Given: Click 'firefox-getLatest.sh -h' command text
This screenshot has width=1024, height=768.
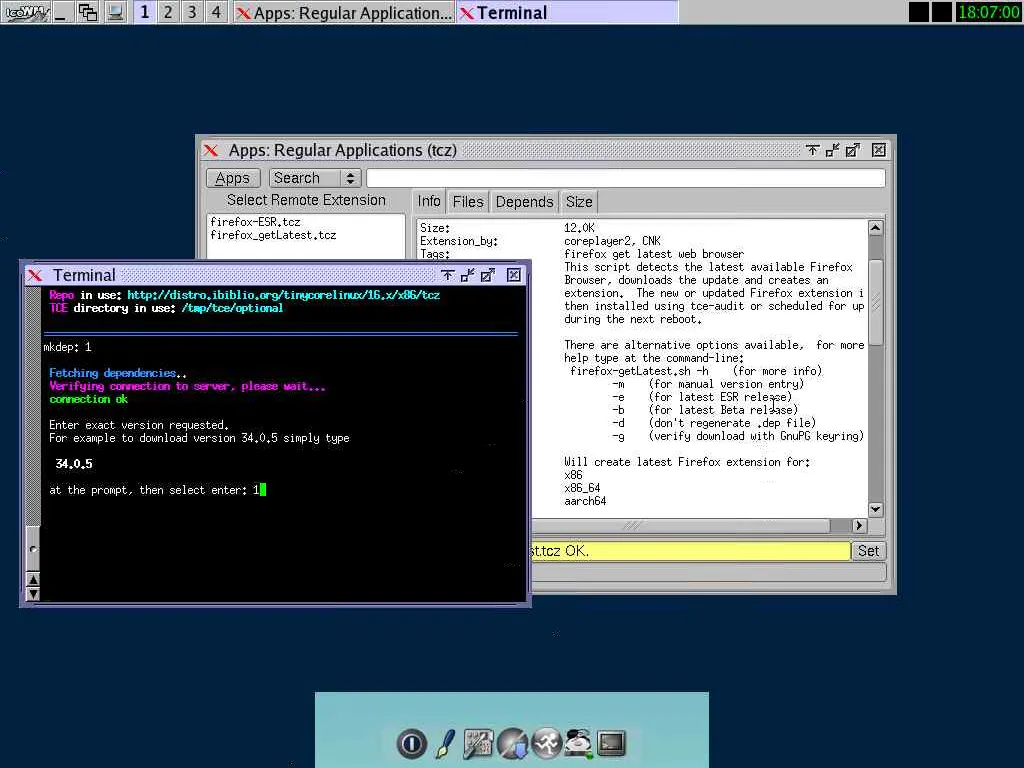Looking at the screenshot, I should tap(639, 371).
